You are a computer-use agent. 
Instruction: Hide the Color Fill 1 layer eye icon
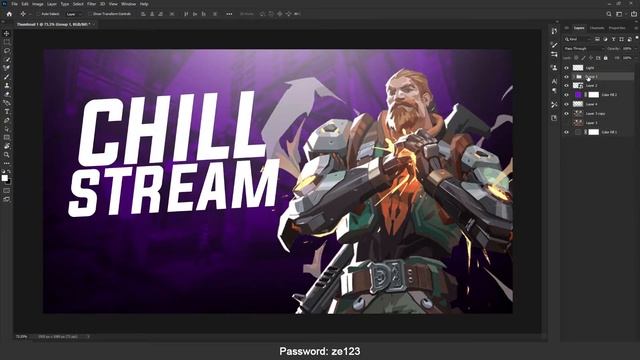coord(567,132)
